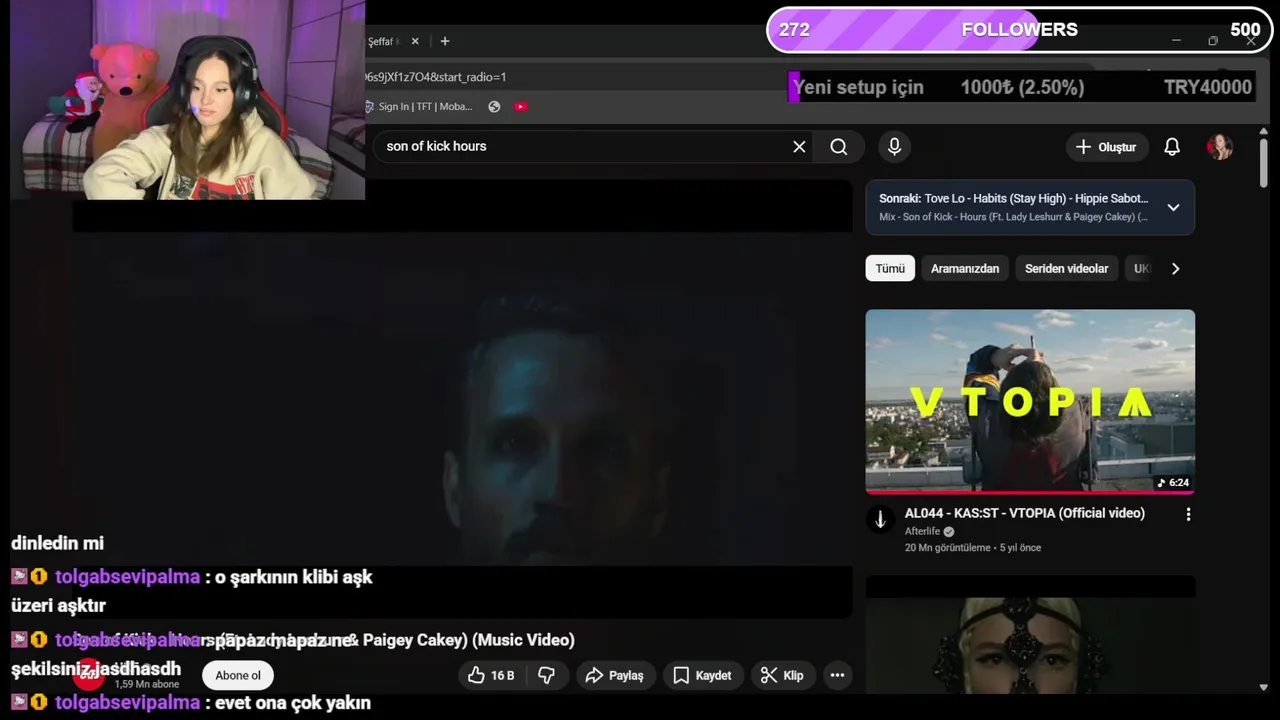Open a new browser tab
Viewport: 1280px width, 720px height.
coord(445,41)
